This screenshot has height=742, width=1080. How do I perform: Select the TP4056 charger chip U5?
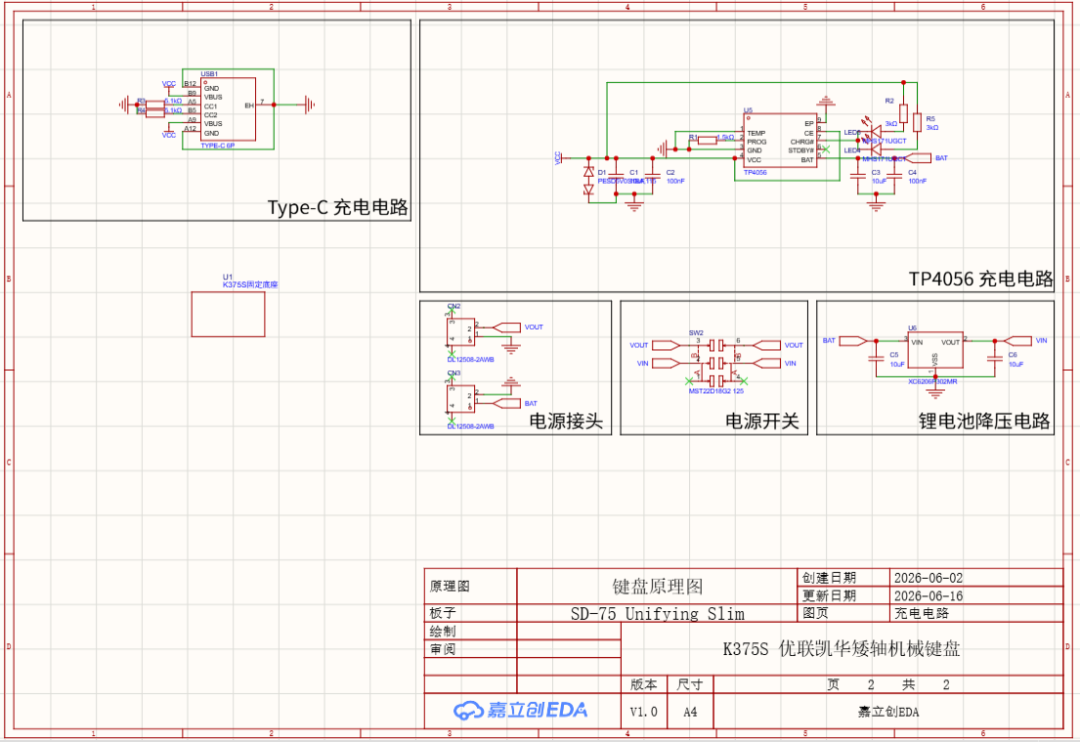tap(781, 141)
